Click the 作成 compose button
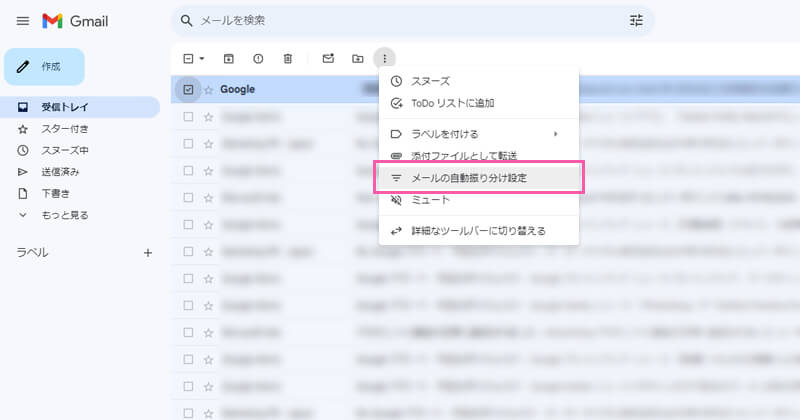This screenshot has height=420, width=800. tap(44, 66)
